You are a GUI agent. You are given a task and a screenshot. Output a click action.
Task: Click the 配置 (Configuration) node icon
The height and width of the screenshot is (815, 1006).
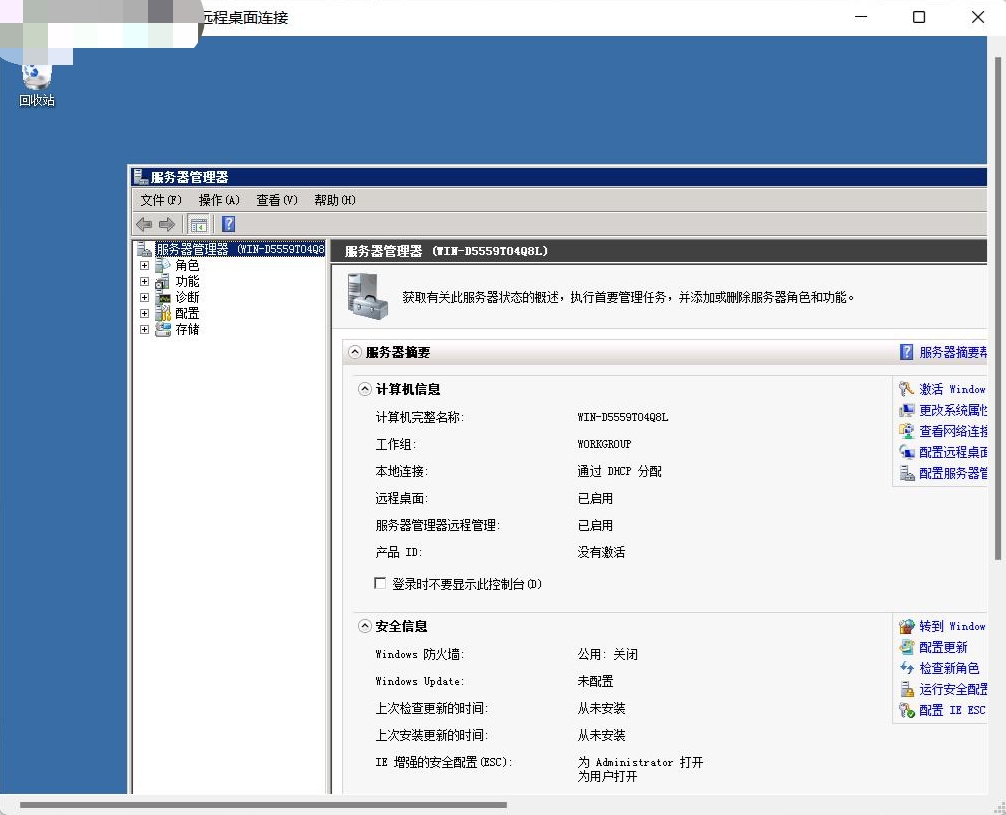pos(163,313)
